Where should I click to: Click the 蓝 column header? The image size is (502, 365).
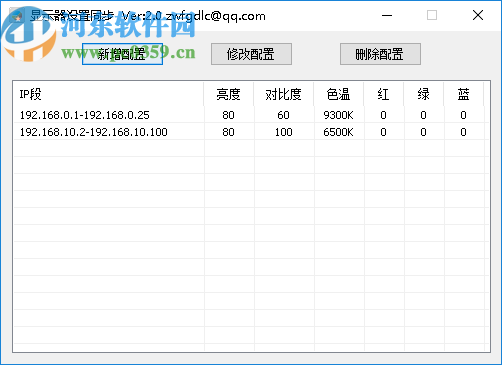point(464,94)
